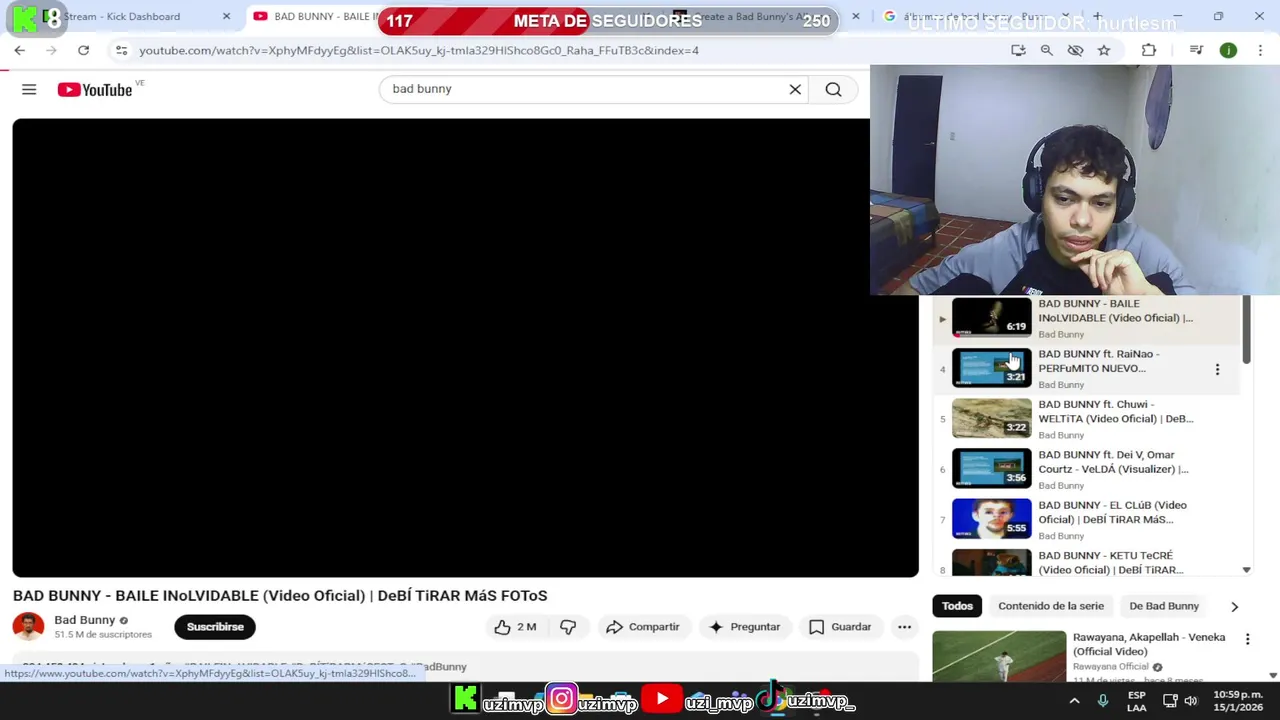Open the YouTube hamburger guide menu

coord(29,90)
